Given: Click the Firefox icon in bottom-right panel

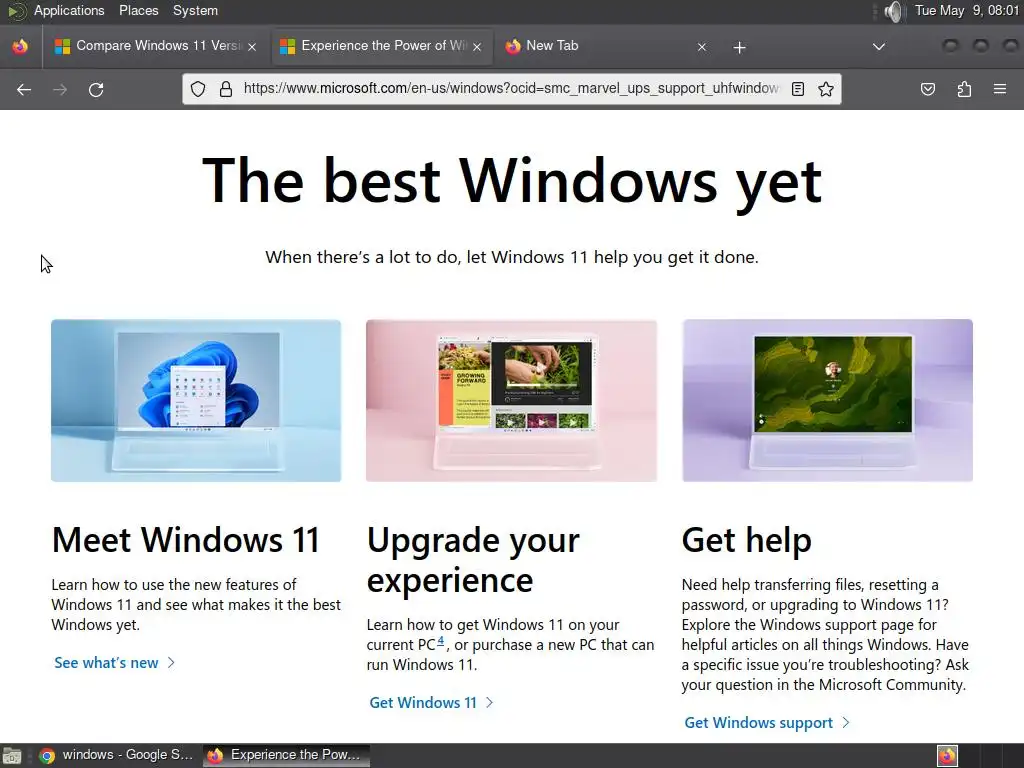Looking at the screenshot, I should pyautogui.click(x=947, y=756).
